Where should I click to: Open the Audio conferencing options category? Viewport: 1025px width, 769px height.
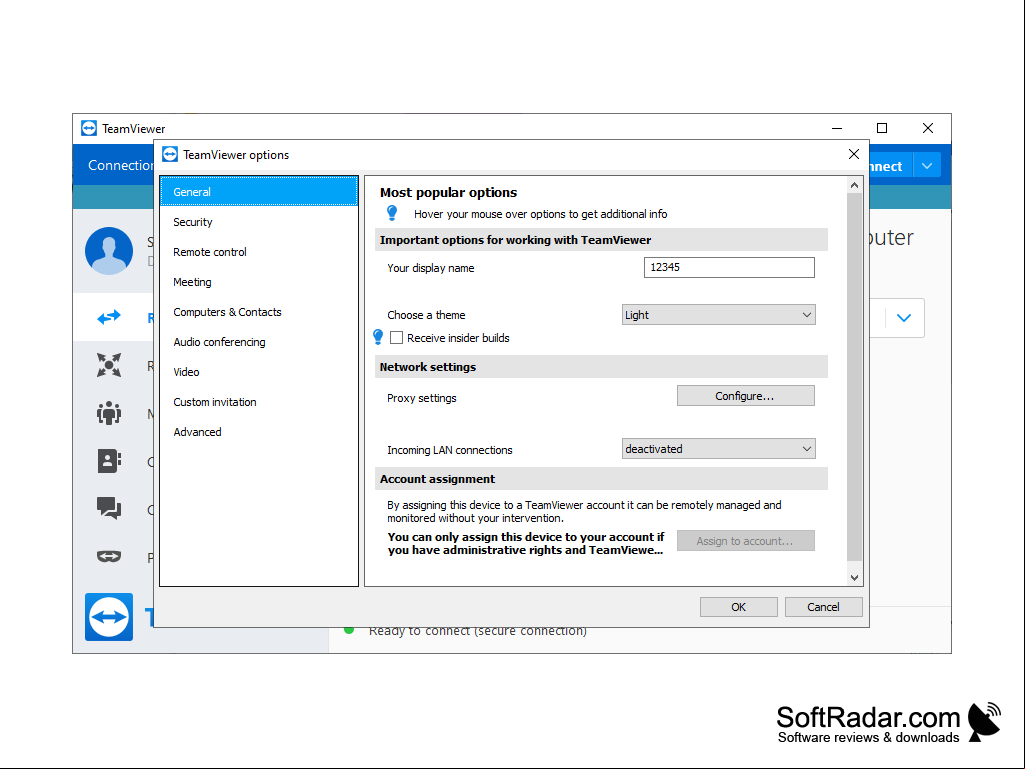[259, 342]
